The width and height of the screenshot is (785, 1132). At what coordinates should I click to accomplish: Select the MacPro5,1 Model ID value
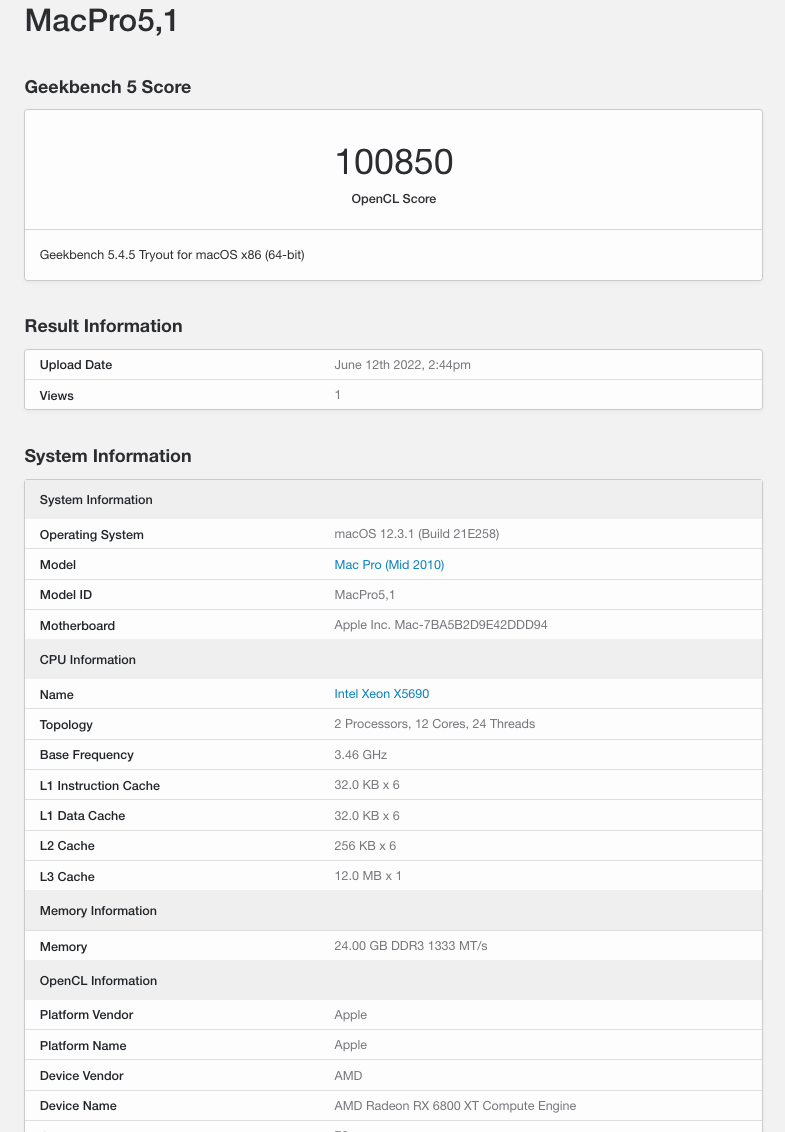365,595
